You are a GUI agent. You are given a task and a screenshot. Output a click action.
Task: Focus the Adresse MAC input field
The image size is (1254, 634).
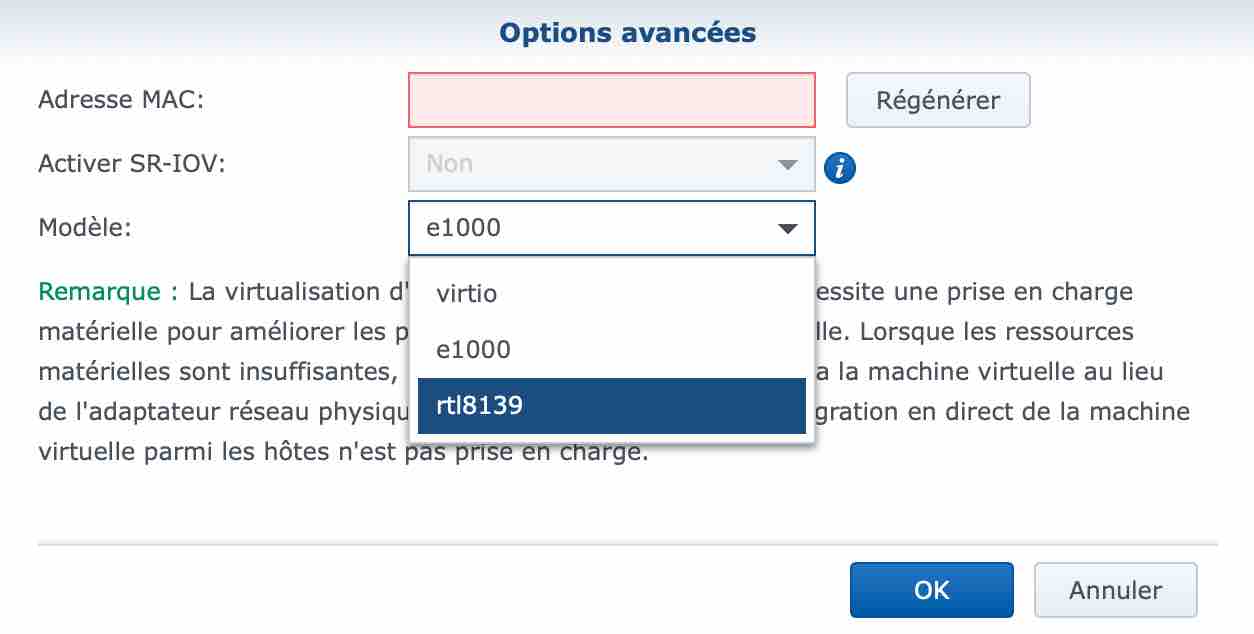tap(612, 100)
